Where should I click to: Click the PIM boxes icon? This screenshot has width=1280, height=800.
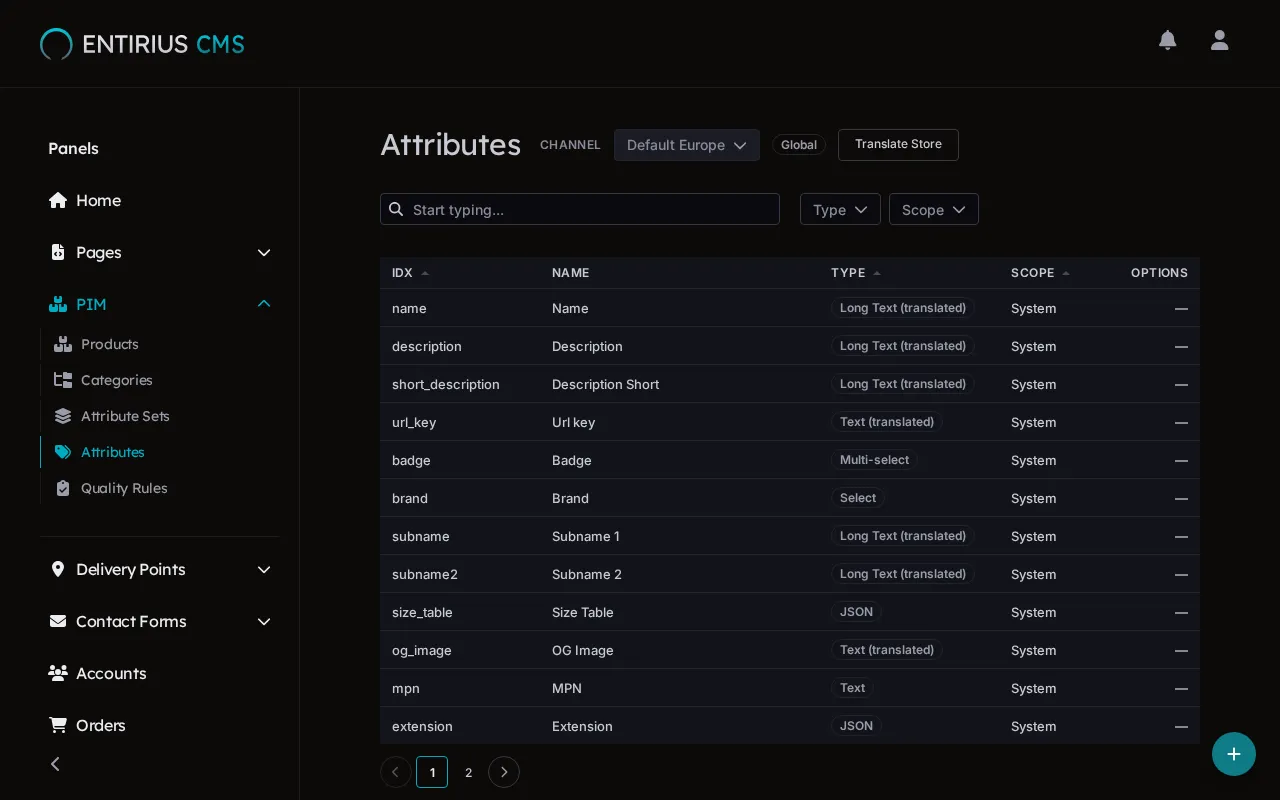click(x=58, y=304)
